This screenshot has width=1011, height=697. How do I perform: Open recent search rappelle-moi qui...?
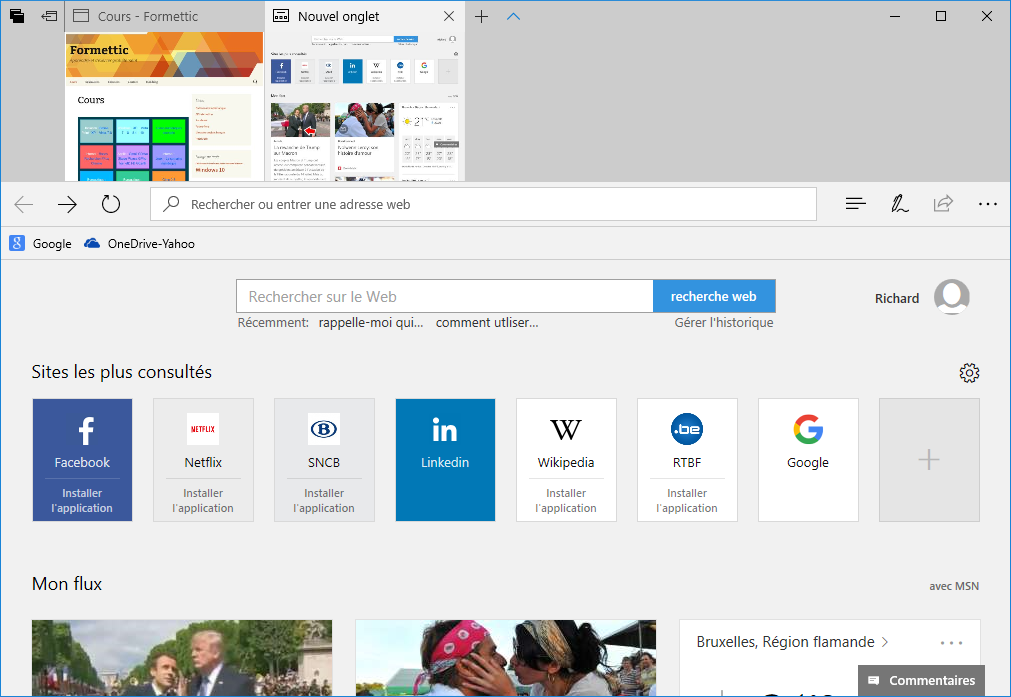tap(371, 322)
